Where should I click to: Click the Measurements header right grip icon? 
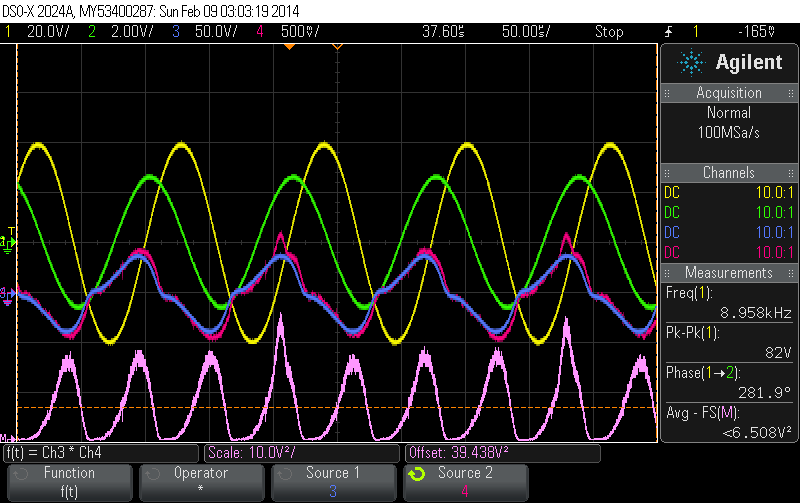click(x=791, y=273)
